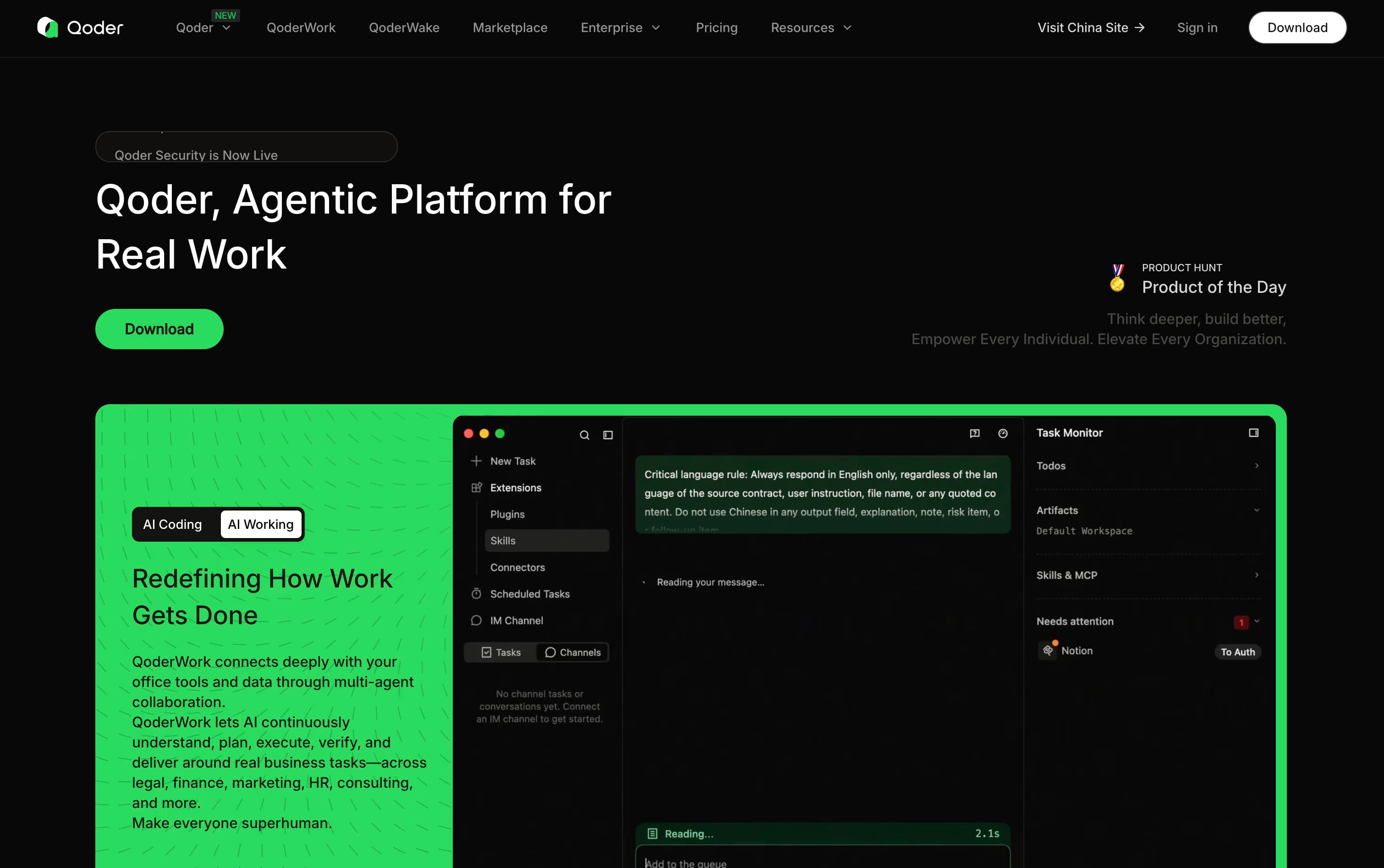Collapse the Artifacts section chevron

pos(1257,510)
